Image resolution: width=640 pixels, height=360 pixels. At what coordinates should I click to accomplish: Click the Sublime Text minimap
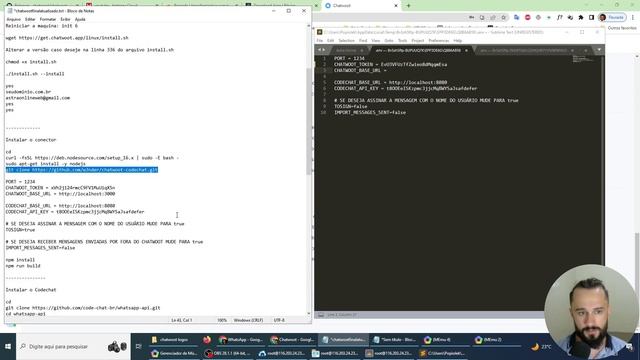pos(584,59)
